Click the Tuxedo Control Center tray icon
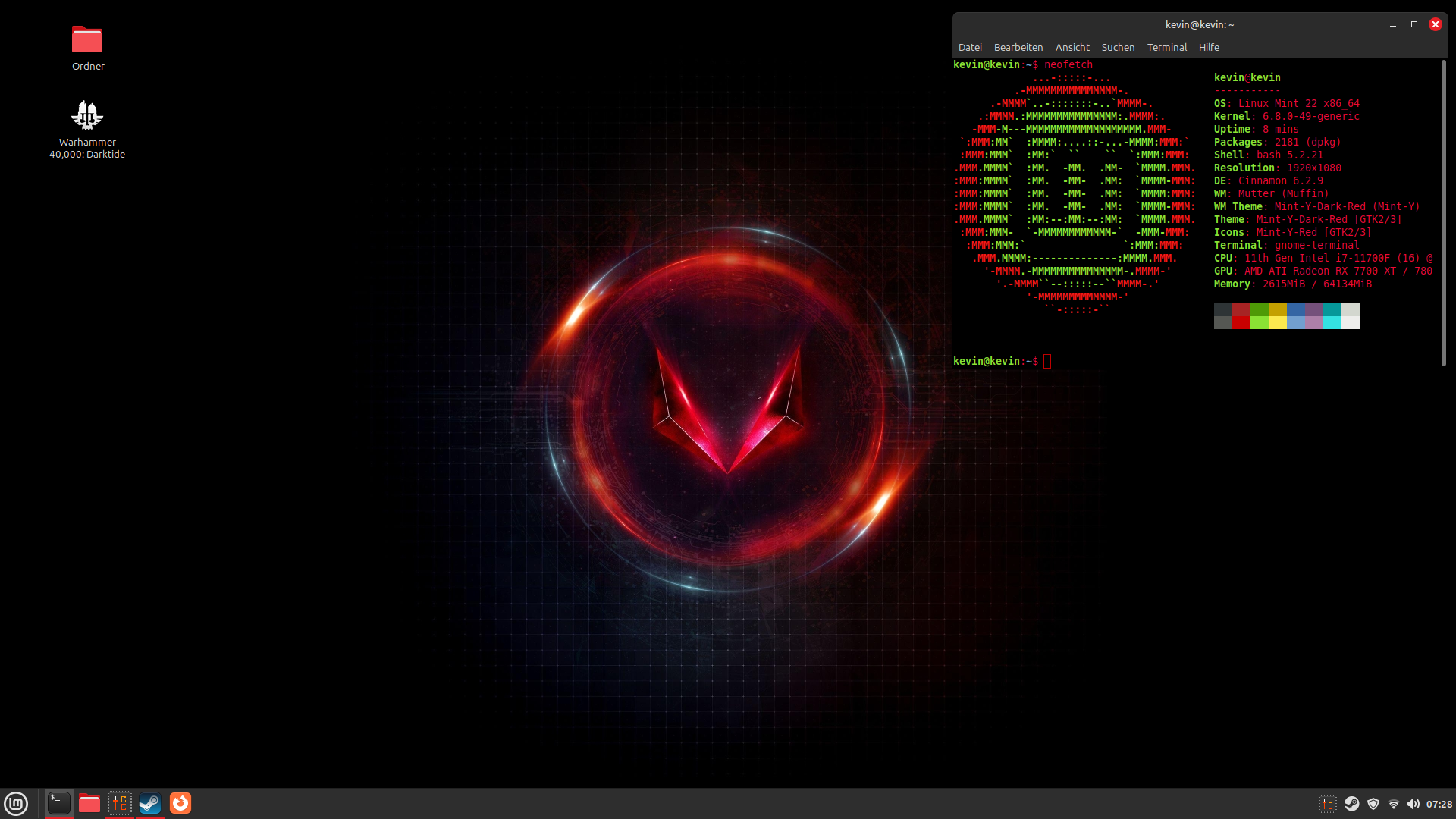Viewport: 1456px width, 819px height. point(1328,804)
